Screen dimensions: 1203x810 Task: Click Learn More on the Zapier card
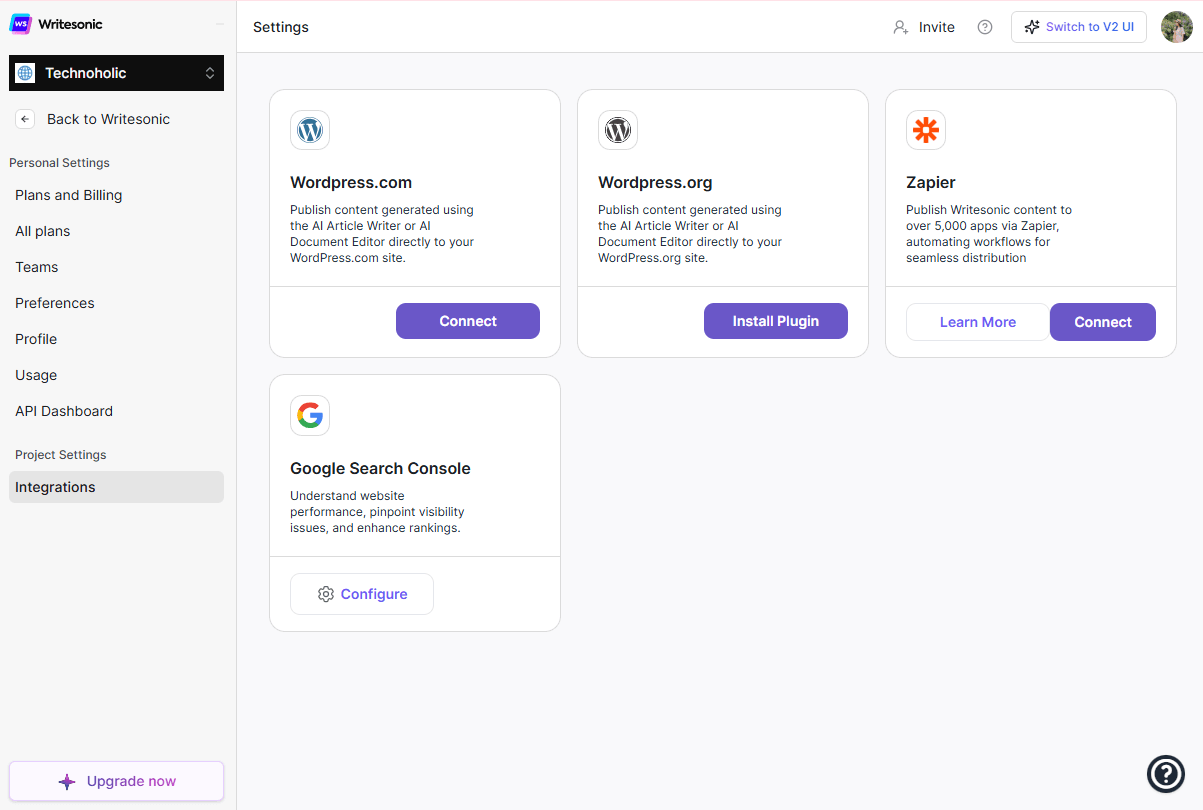(x=977, y=322)
